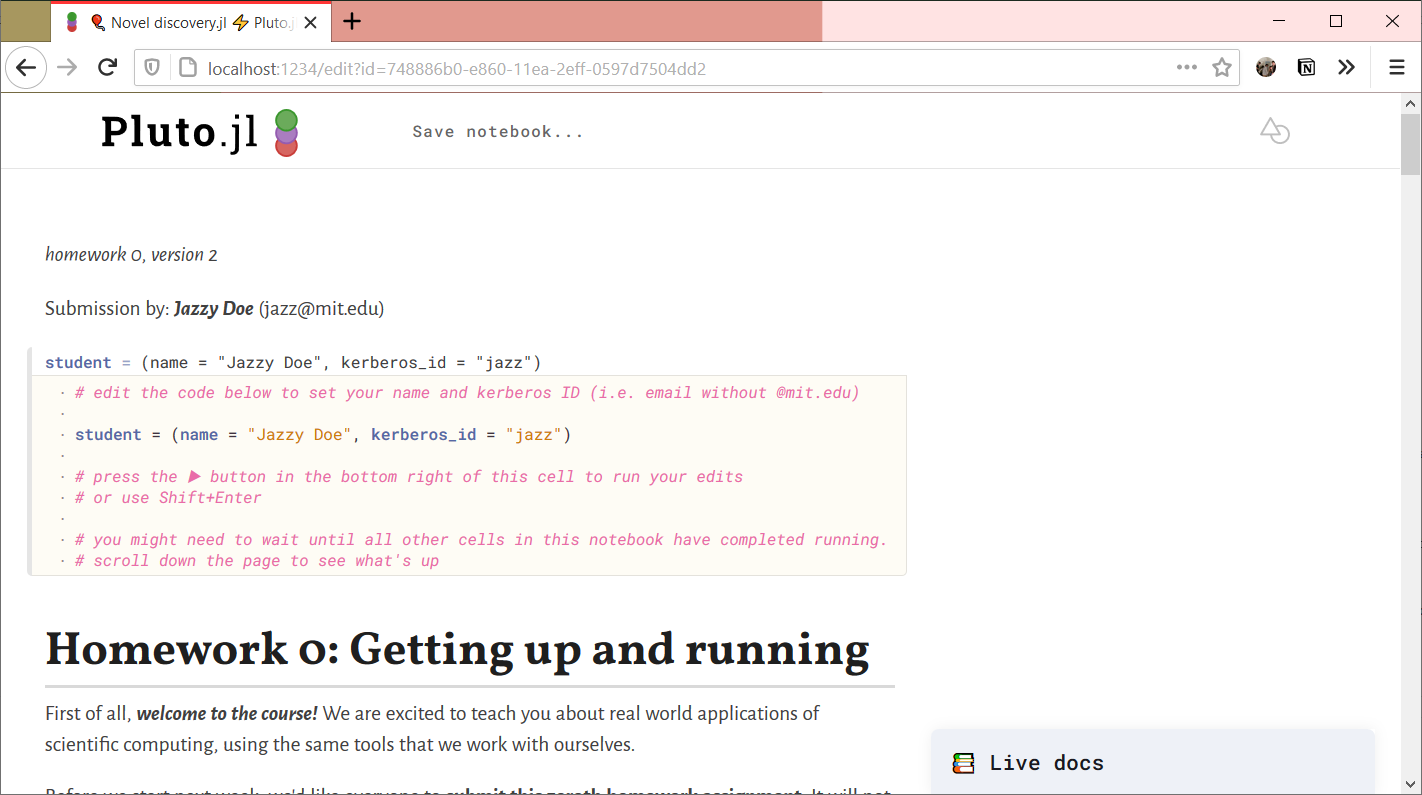Click comment '# you might need to wait'
The width and height of the screenshot is (1422, 795).
pyautogui.click(x=481, y=540)
